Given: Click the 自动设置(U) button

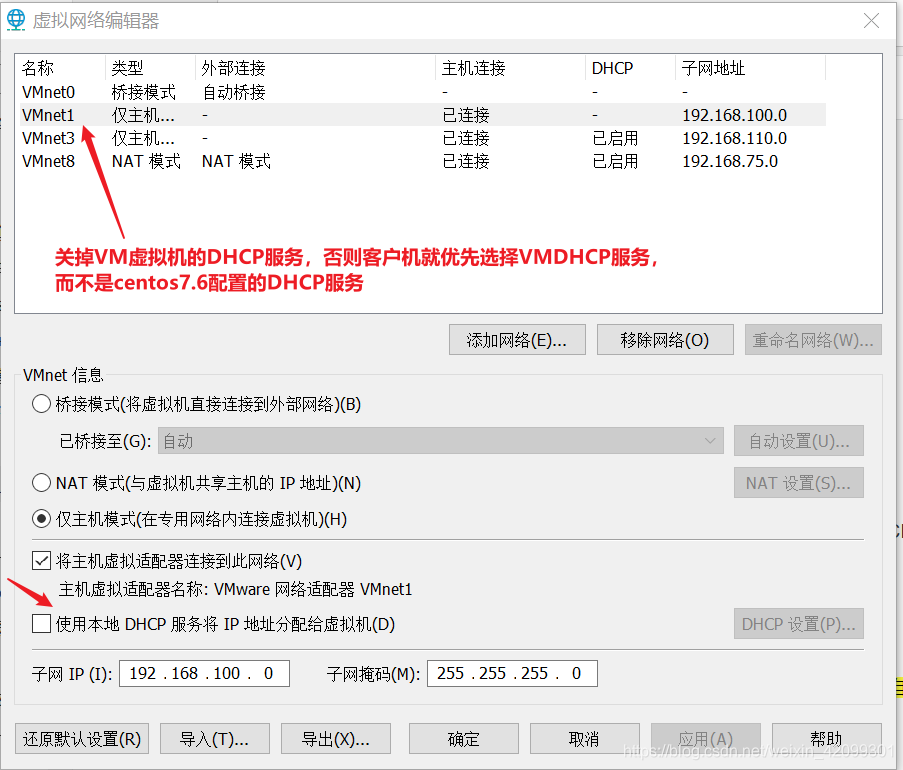Looking at the screenshot, I should [799, 441].
